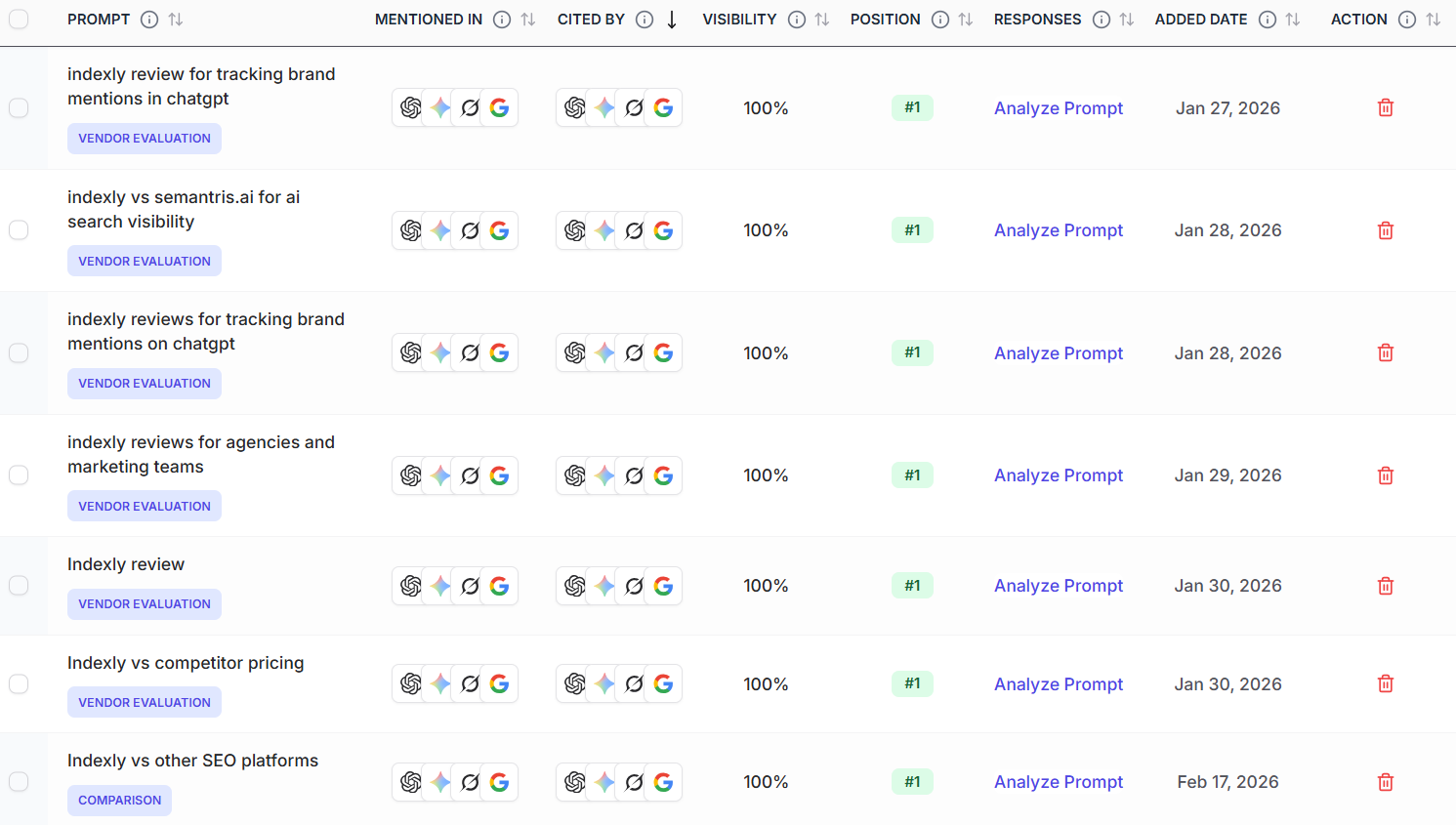This screenshot has height=825, width=1456.
Task: Delete the 'mentions on chatgpt' prompt row
Action: 1385,352
